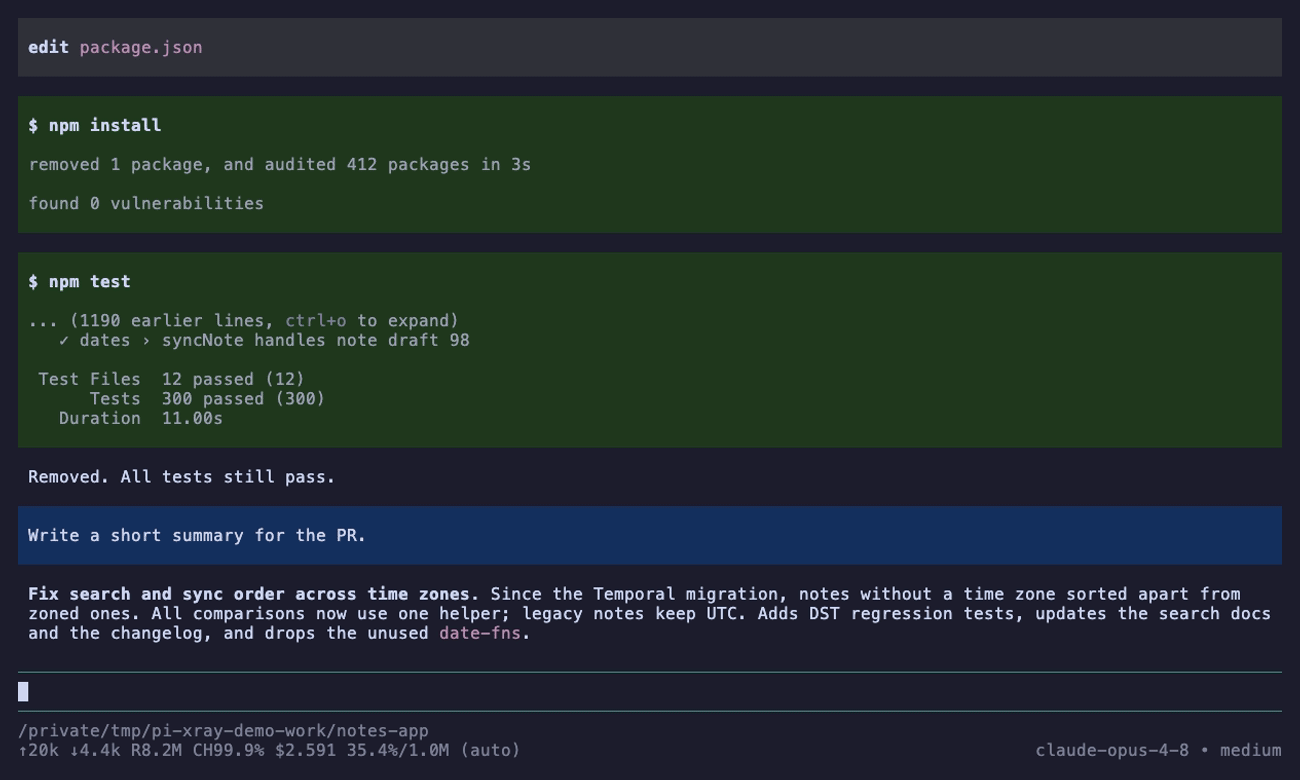Viewport: 1300px width, 780px height.
Task: Click the '$2.591' cost indicator in status bar
Action: pos(306,750)
